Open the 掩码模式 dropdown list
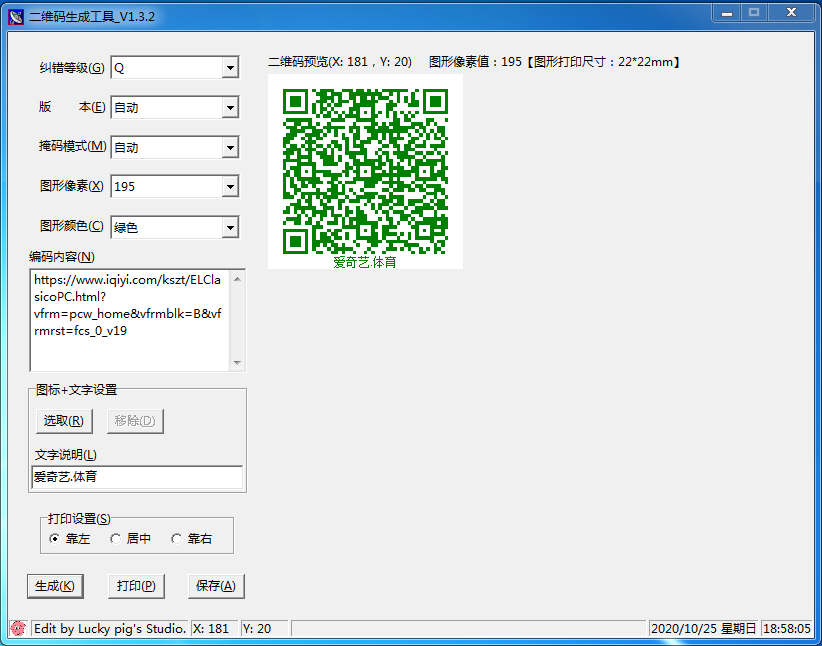 tap(230, 148)
